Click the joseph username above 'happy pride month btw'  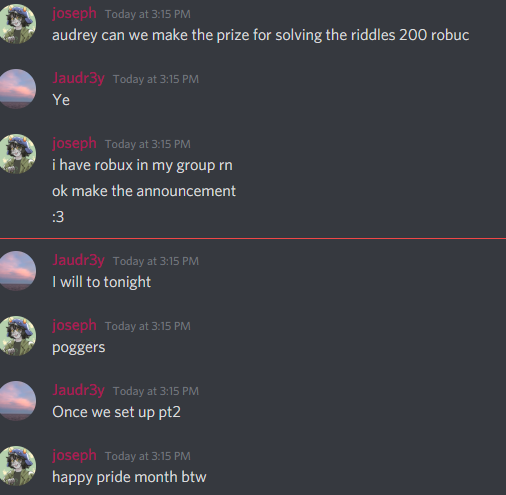(74, 456)
